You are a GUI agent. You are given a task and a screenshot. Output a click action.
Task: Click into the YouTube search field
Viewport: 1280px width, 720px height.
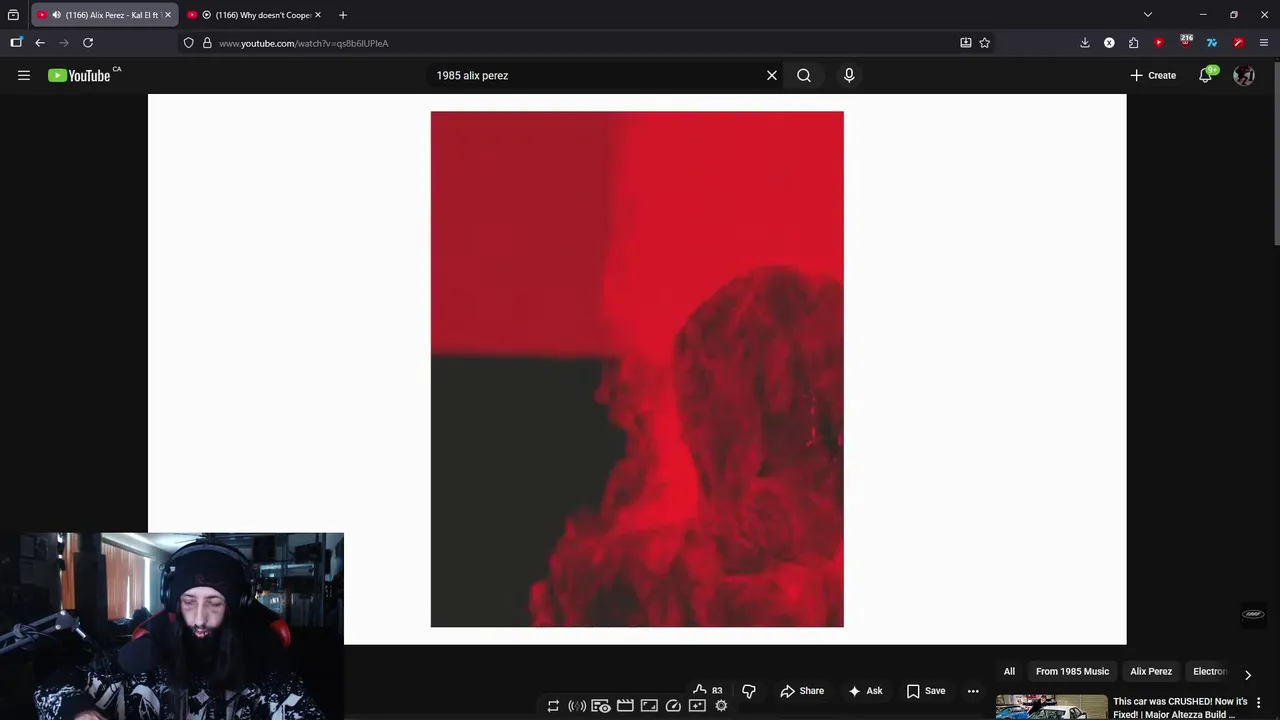pyautogui.click(x=595, y=75)
